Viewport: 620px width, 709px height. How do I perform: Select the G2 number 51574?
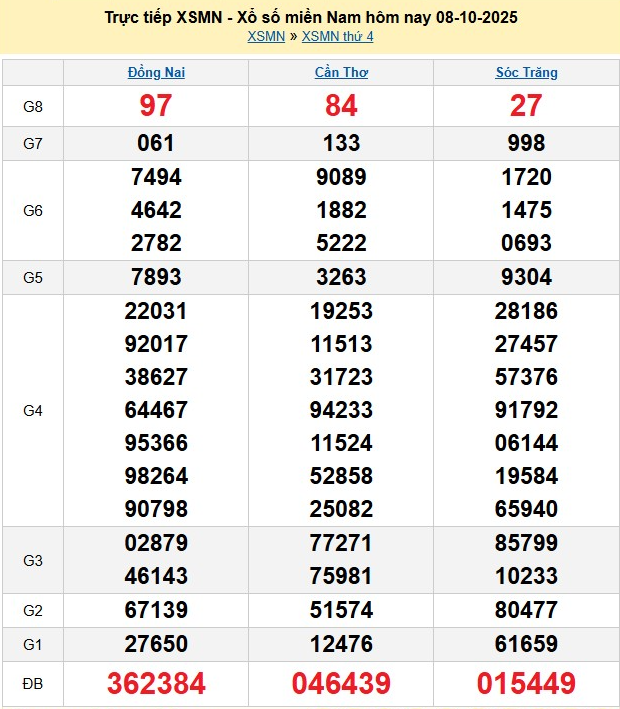(341, 609)
